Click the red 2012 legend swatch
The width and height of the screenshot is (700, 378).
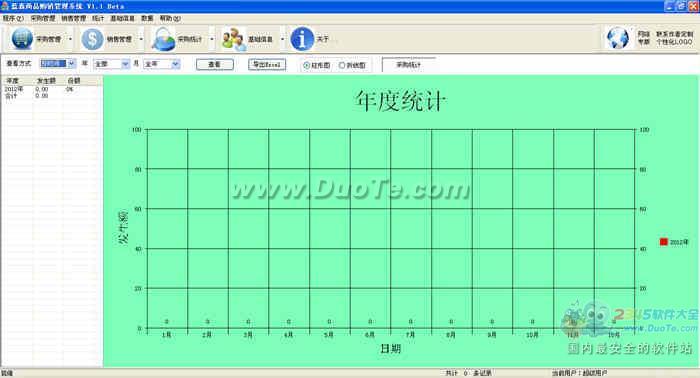(x=663, y=242)
